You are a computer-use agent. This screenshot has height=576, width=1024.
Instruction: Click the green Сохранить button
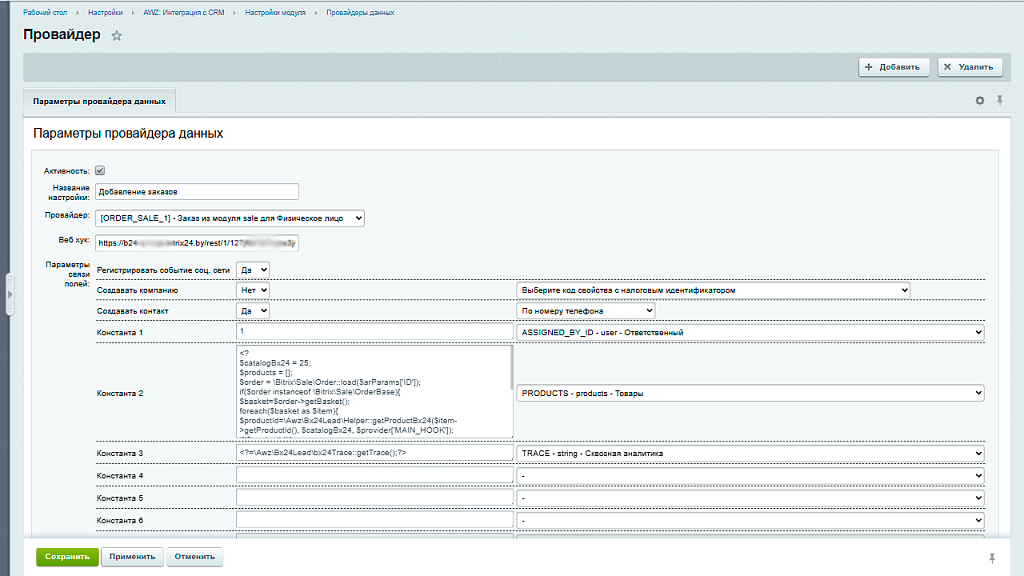coord(66,556)
